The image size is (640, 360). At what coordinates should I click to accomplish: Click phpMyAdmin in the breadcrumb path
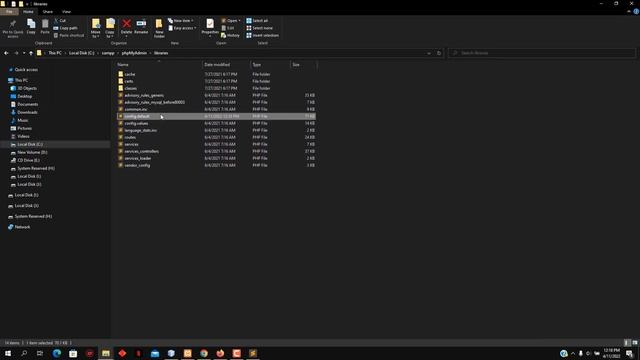[x=134, y=53]
